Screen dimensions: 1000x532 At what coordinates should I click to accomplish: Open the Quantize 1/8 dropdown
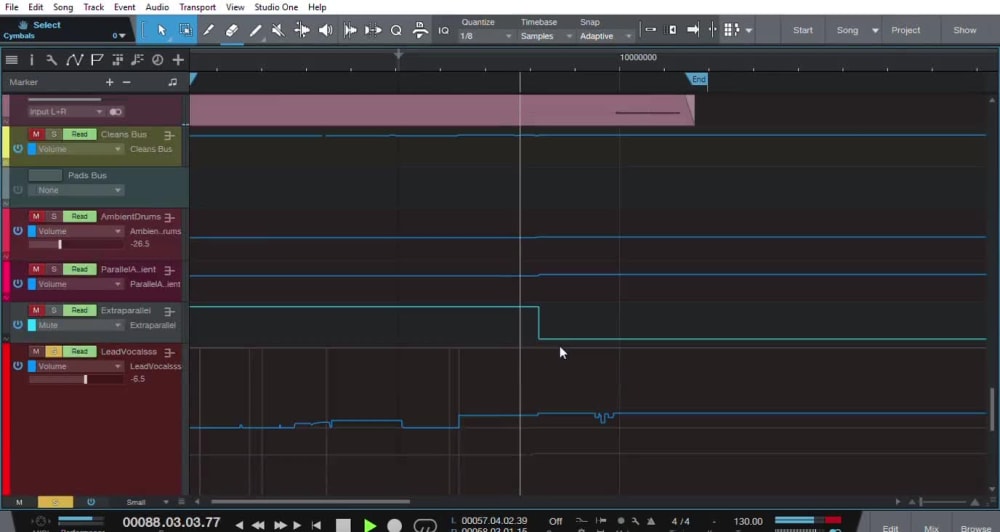point(486,36)
